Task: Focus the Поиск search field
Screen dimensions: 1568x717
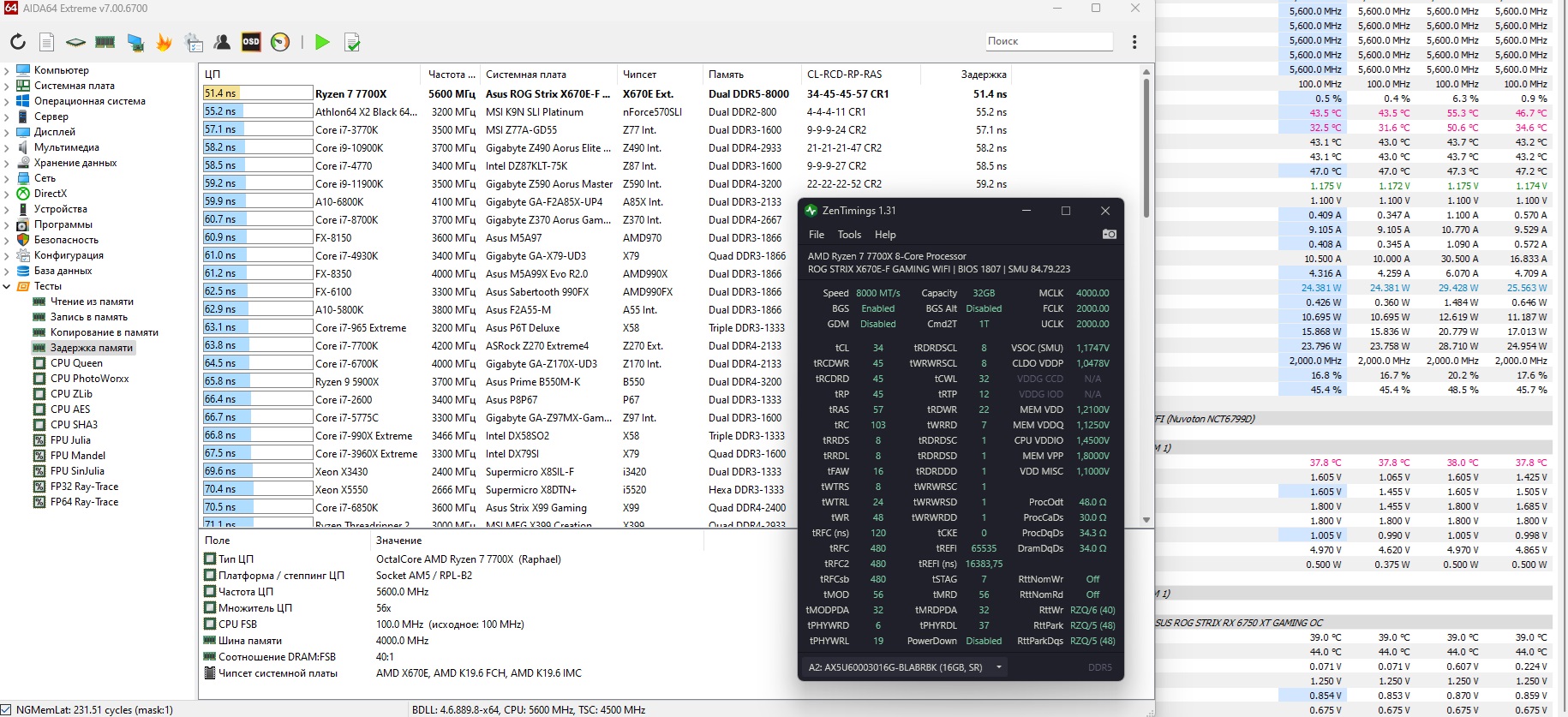Action: 1049,41
